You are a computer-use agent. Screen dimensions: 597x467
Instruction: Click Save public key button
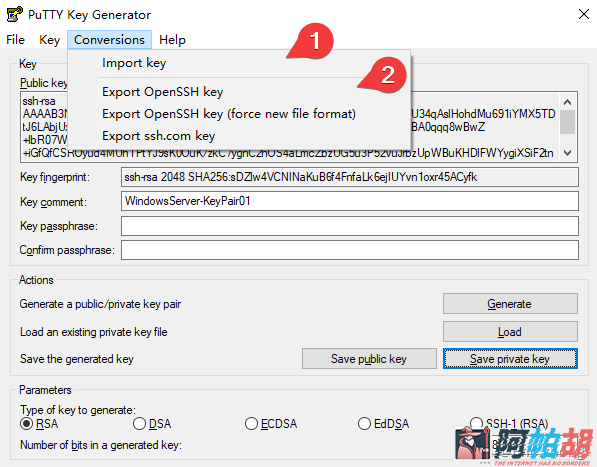pyautogui.click(x=369, y=359)
